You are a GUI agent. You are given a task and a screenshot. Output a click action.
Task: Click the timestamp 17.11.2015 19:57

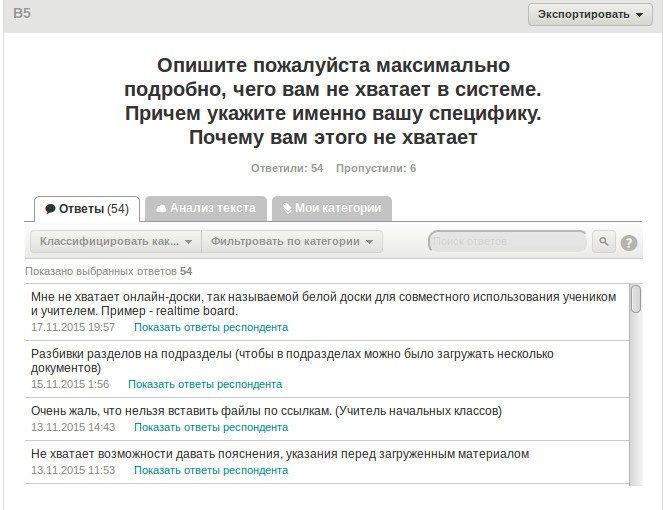pos(73,327)
